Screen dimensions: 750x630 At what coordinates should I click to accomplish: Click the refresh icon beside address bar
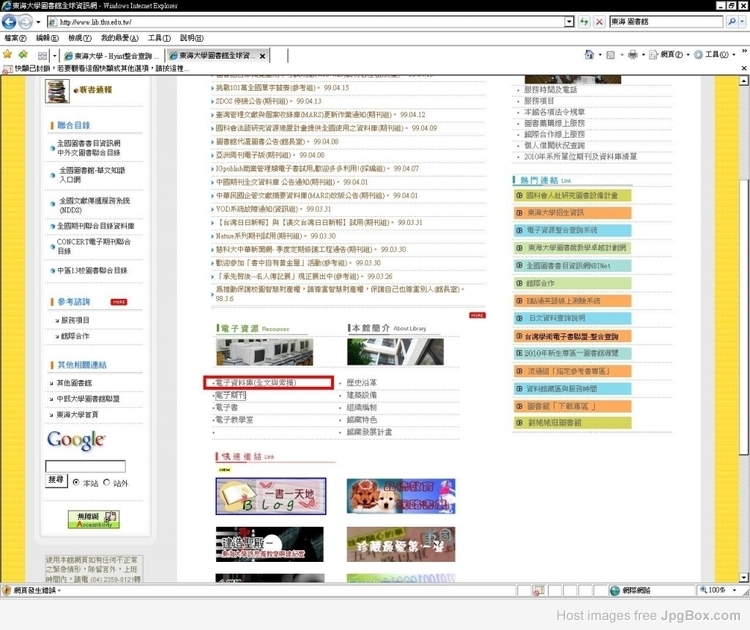585,21
